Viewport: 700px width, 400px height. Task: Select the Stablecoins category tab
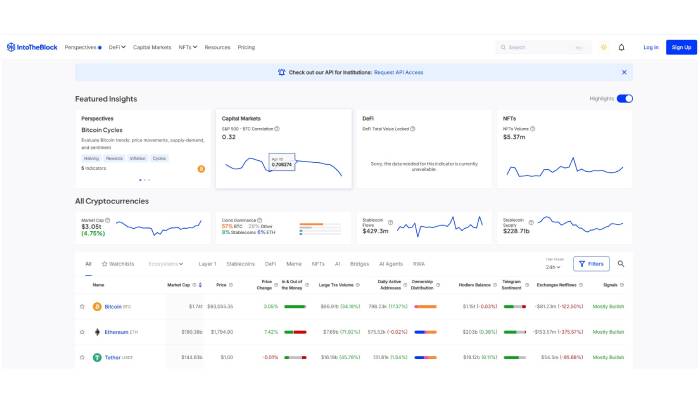pos(240,264)
